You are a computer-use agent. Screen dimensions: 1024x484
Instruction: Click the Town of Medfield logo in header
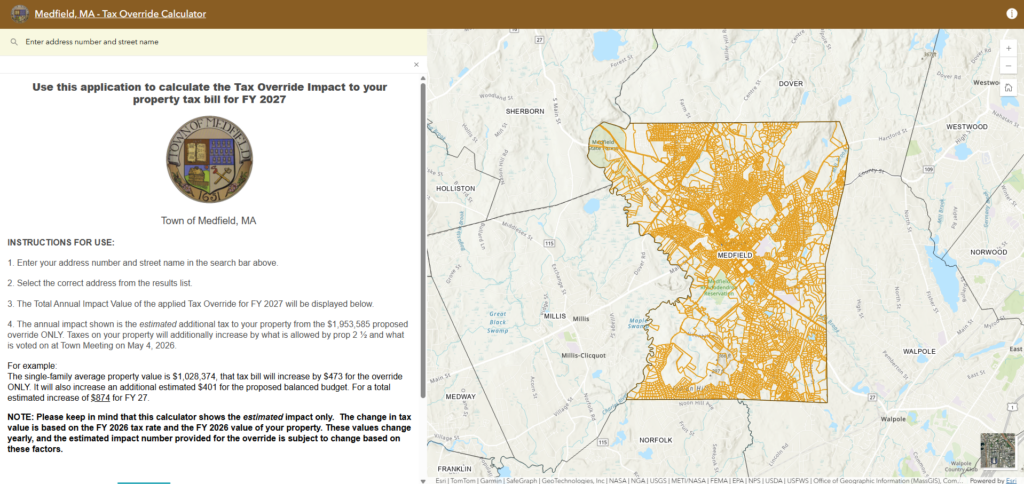pos(17,14)
